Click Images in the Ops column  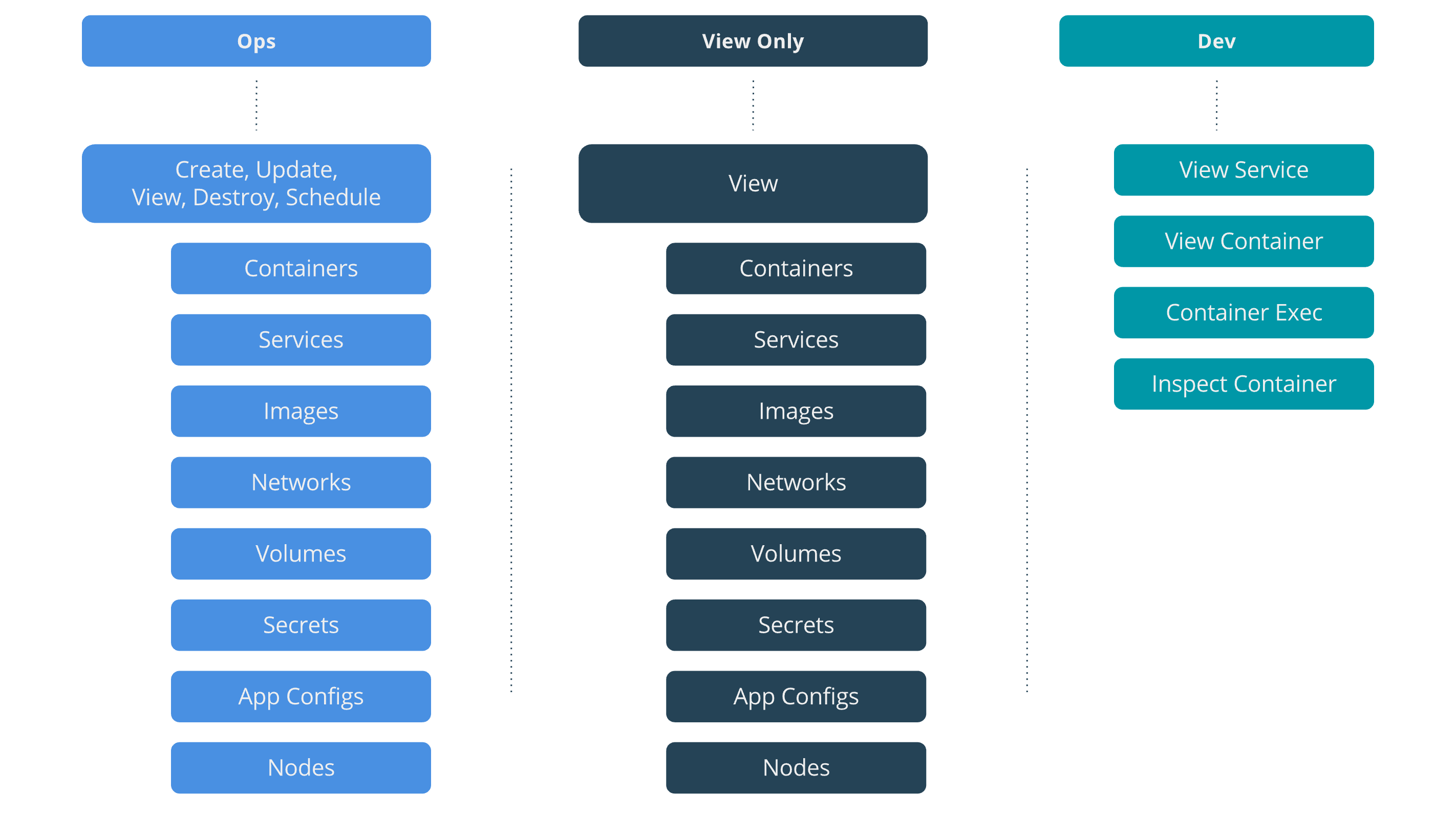click(x=301, y=411)
